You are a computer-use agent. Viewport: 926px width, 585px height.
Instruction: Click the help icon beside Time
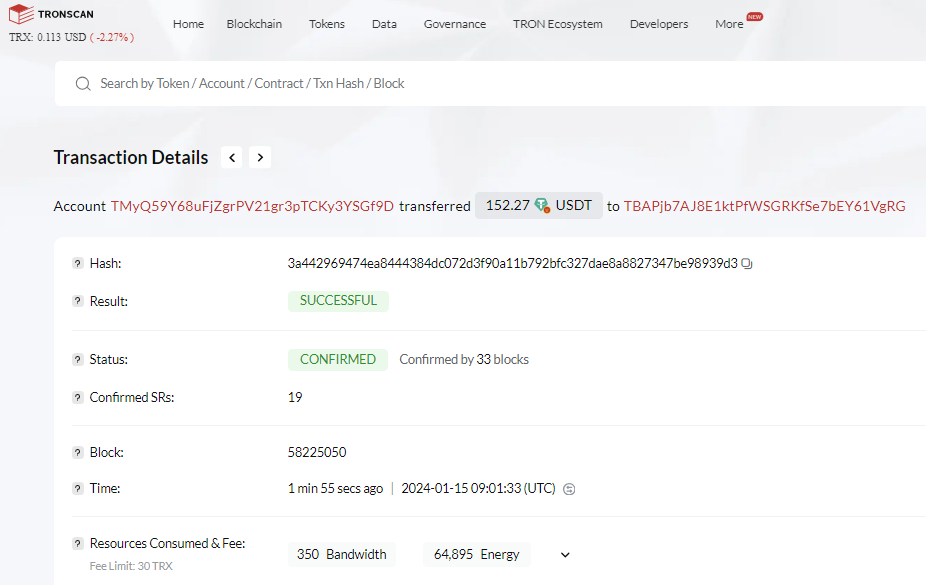coord(78,488)
